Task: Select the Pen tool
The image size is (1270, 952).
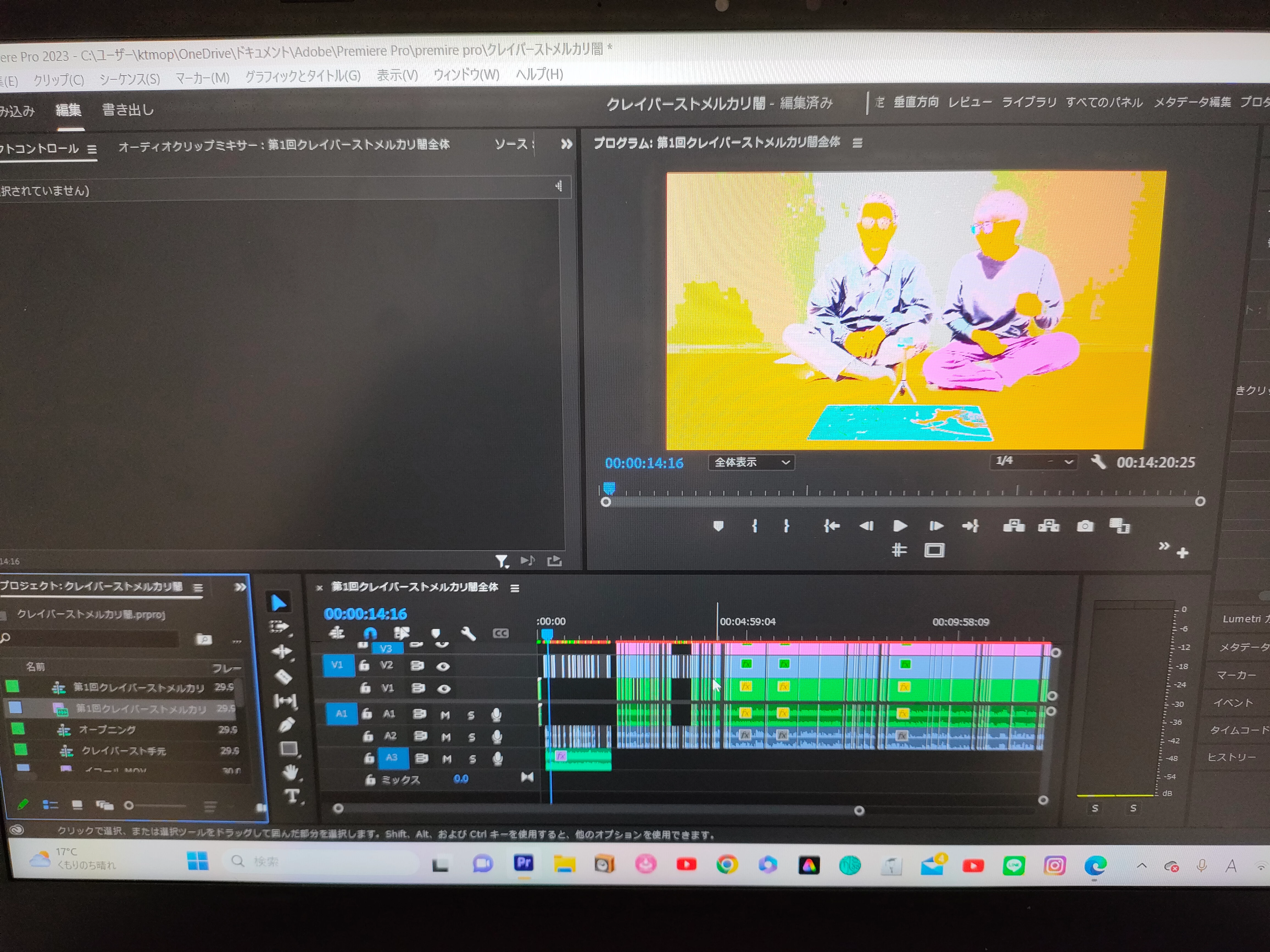Action: [286, 725]
